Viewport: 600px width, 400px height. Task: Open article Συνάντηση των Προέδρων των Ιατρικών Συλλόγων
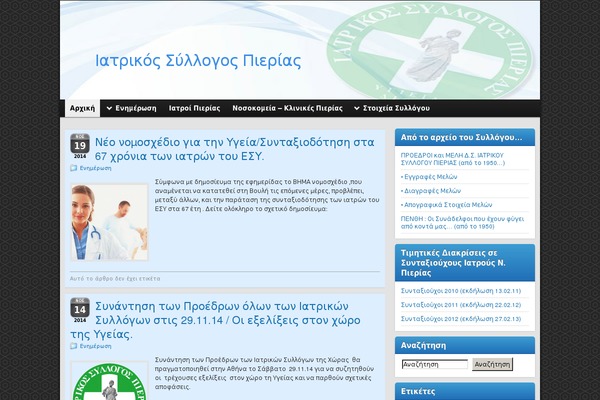[215, 320]
